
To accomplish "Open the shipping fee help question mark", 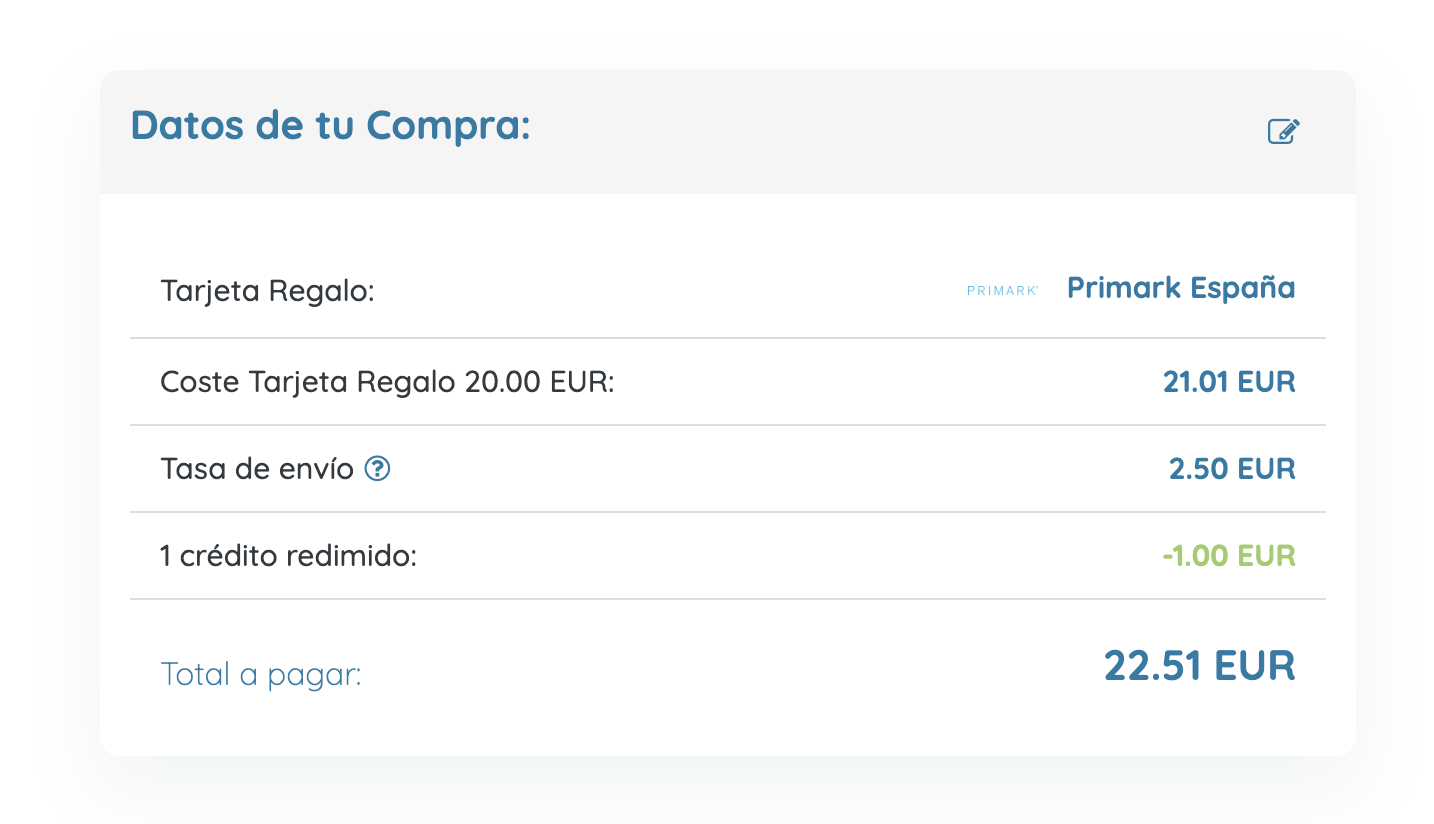I will pos(377,468).
